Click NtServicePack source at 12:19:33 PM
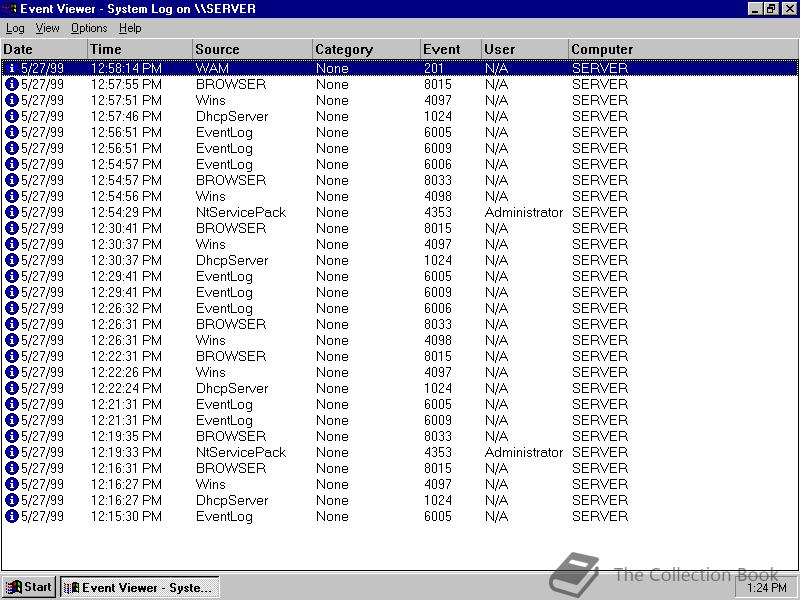This screenshot has height=600, width=800. pos(241,452)
